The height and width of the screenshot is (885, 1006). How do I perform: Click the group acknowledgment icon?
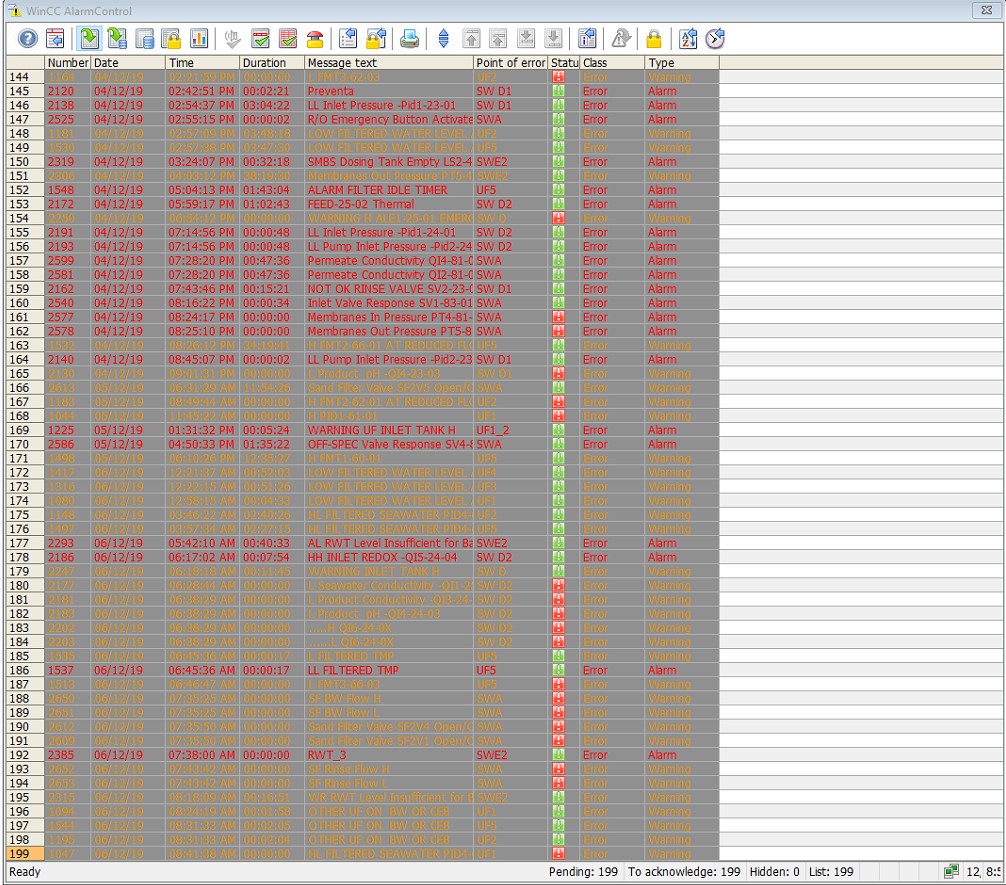(x=288, y=39)
